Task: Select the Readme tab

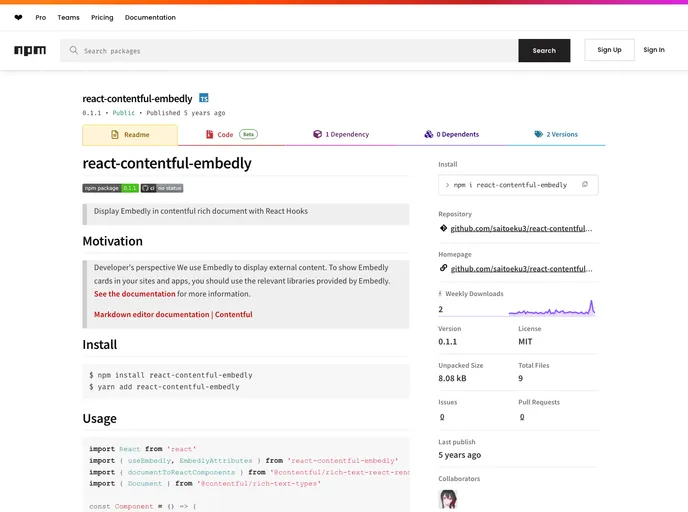Action: [130, 135]
